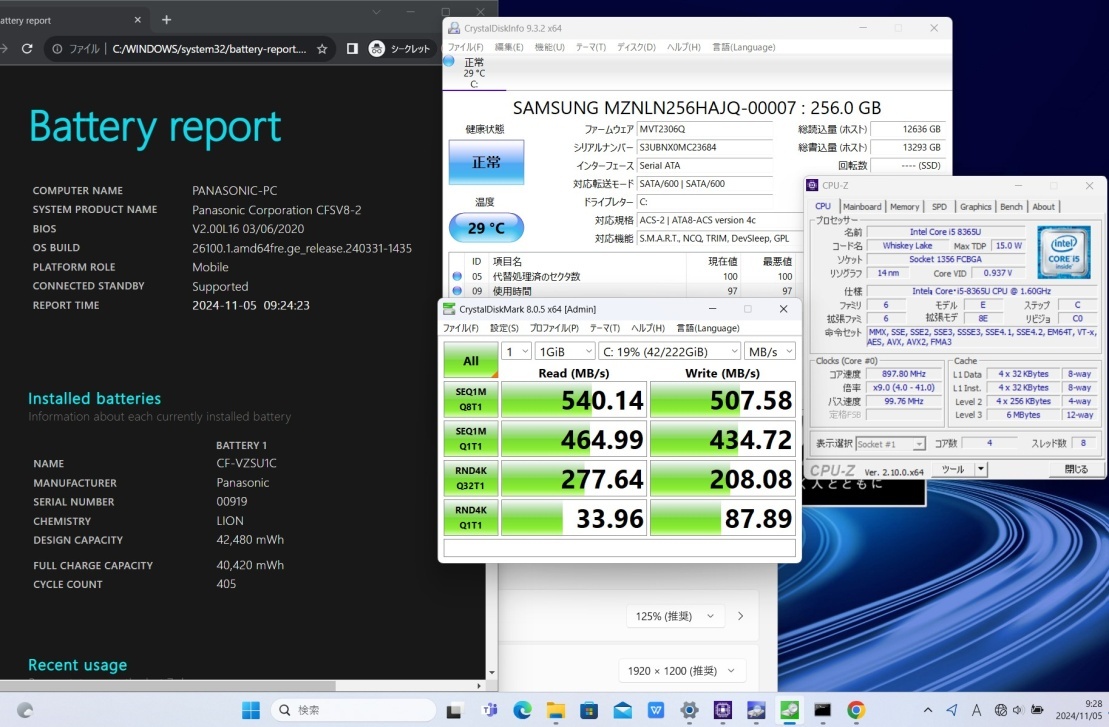The image size is (1109, 727).
Task: Run all benchmarks with All button
Action: point(471,361)
